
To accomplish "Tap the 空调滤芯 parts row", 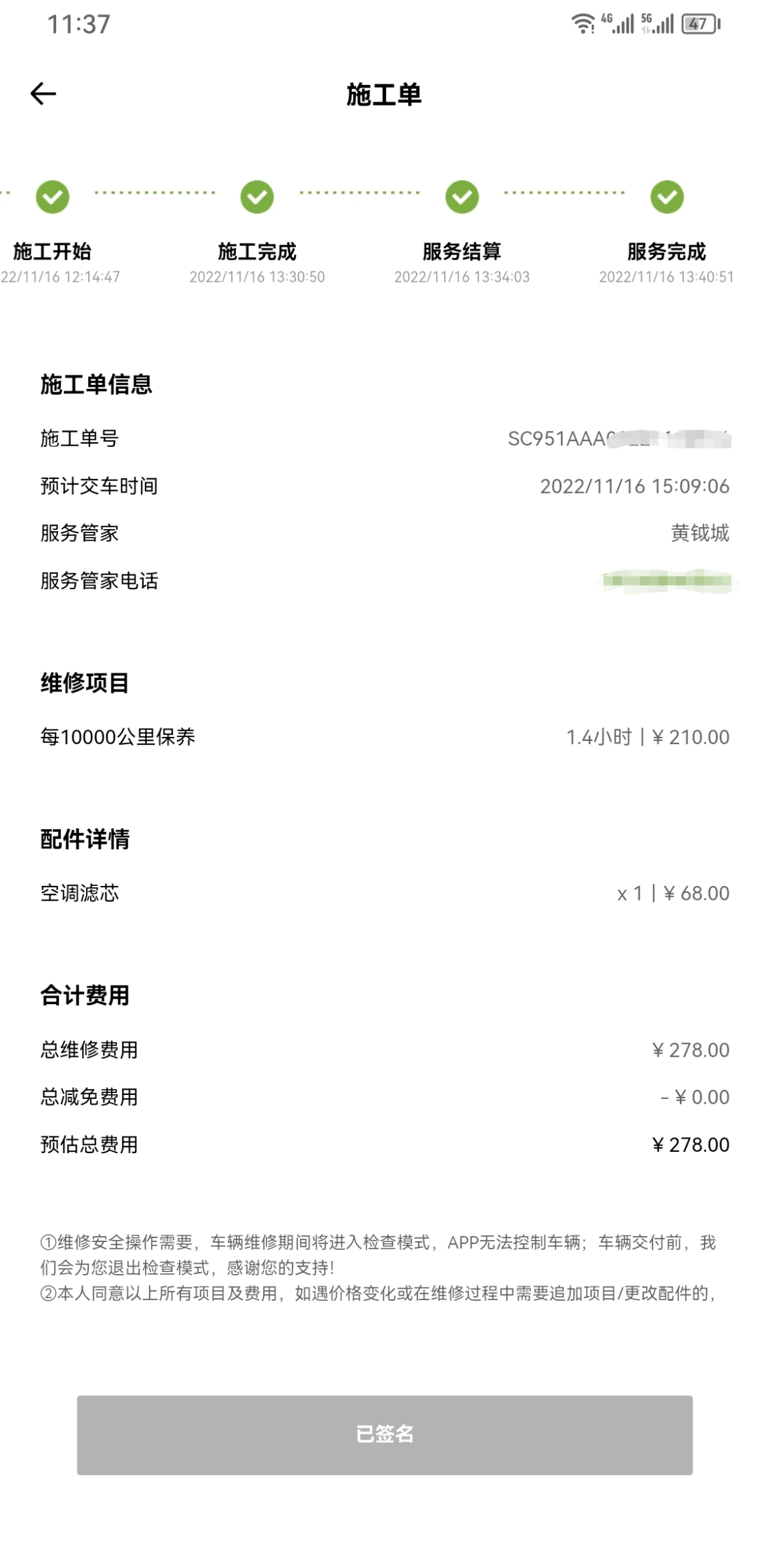I will [385, 893].
